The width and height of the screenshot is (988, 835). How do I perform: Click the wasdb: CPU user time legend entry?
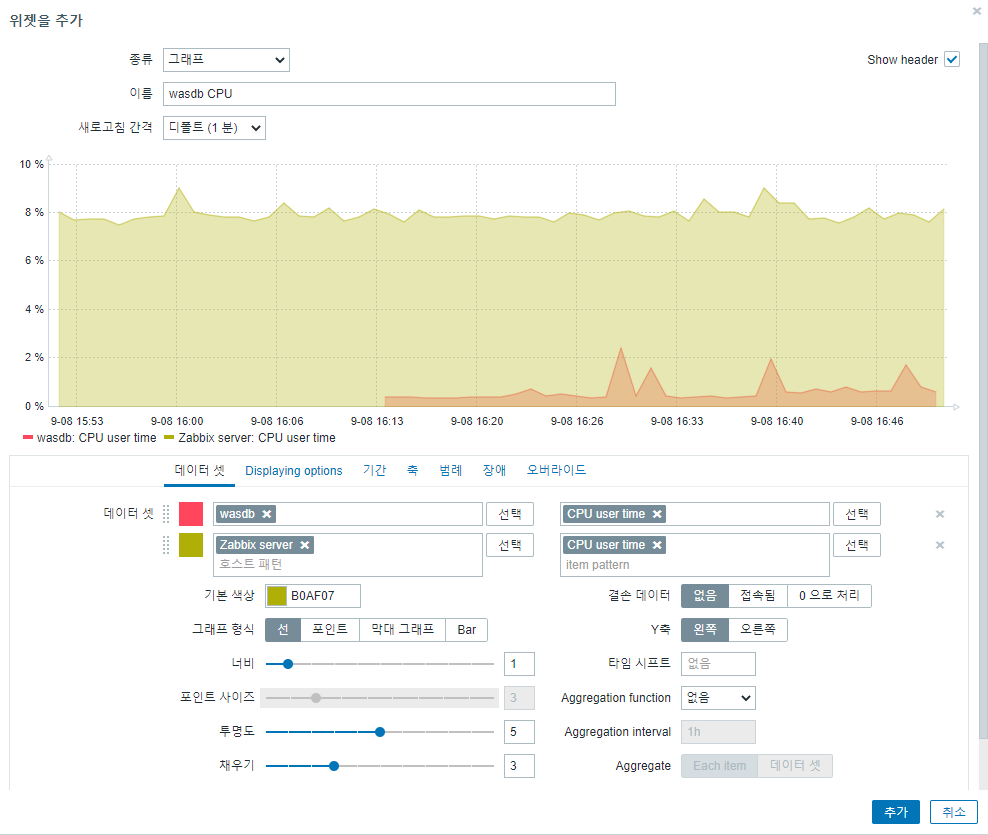[89, 438]
